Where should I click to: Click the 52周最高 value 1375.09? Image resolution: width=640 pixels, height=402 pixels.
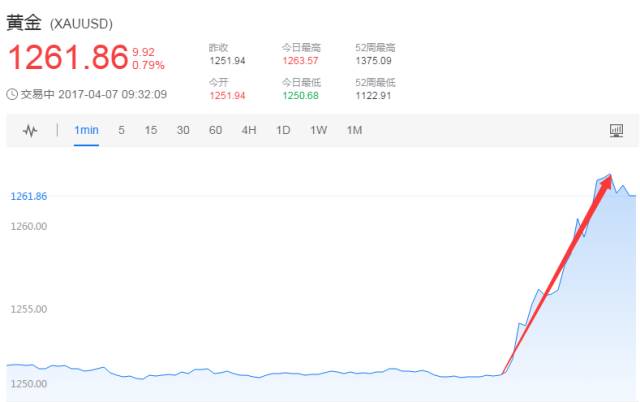coord(373,61)
